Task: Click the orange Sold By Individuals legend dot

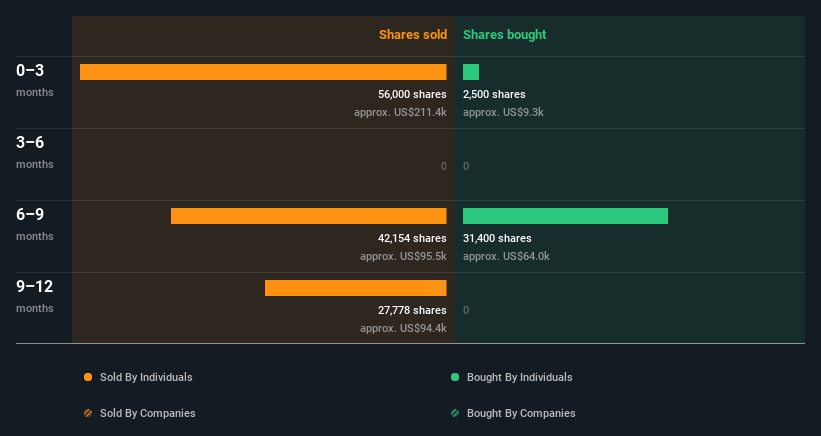Action: point(88,377)
